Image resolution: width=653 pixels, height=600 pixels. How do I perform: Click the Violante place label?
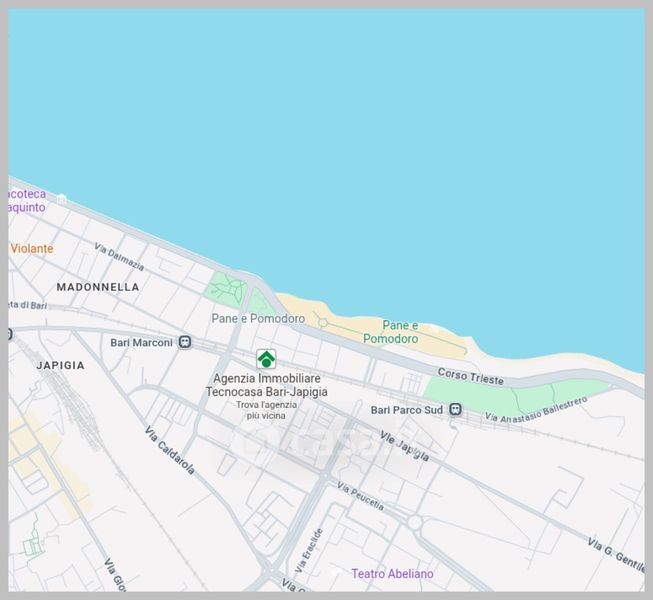pos(32,248)
